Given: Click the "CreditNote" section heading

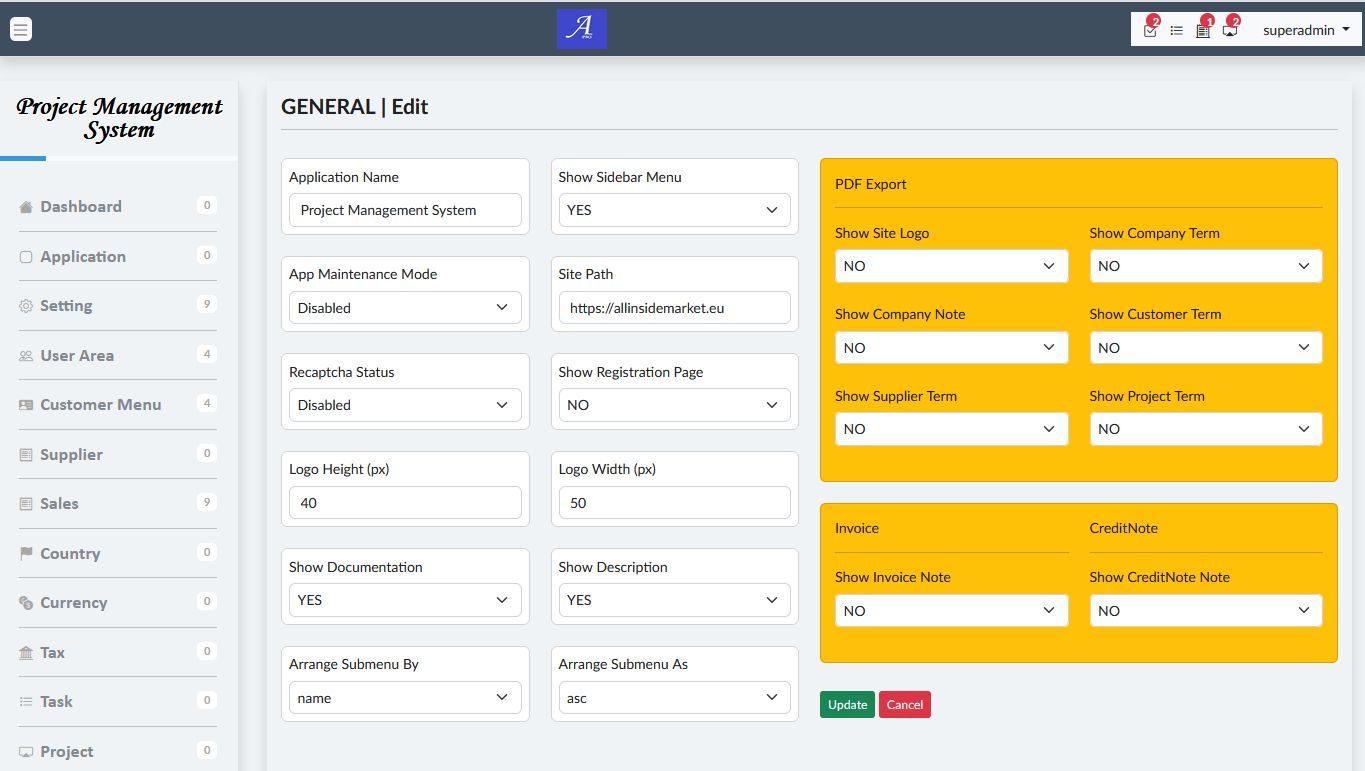Looking at the screenshot, I should [1124, 528].
